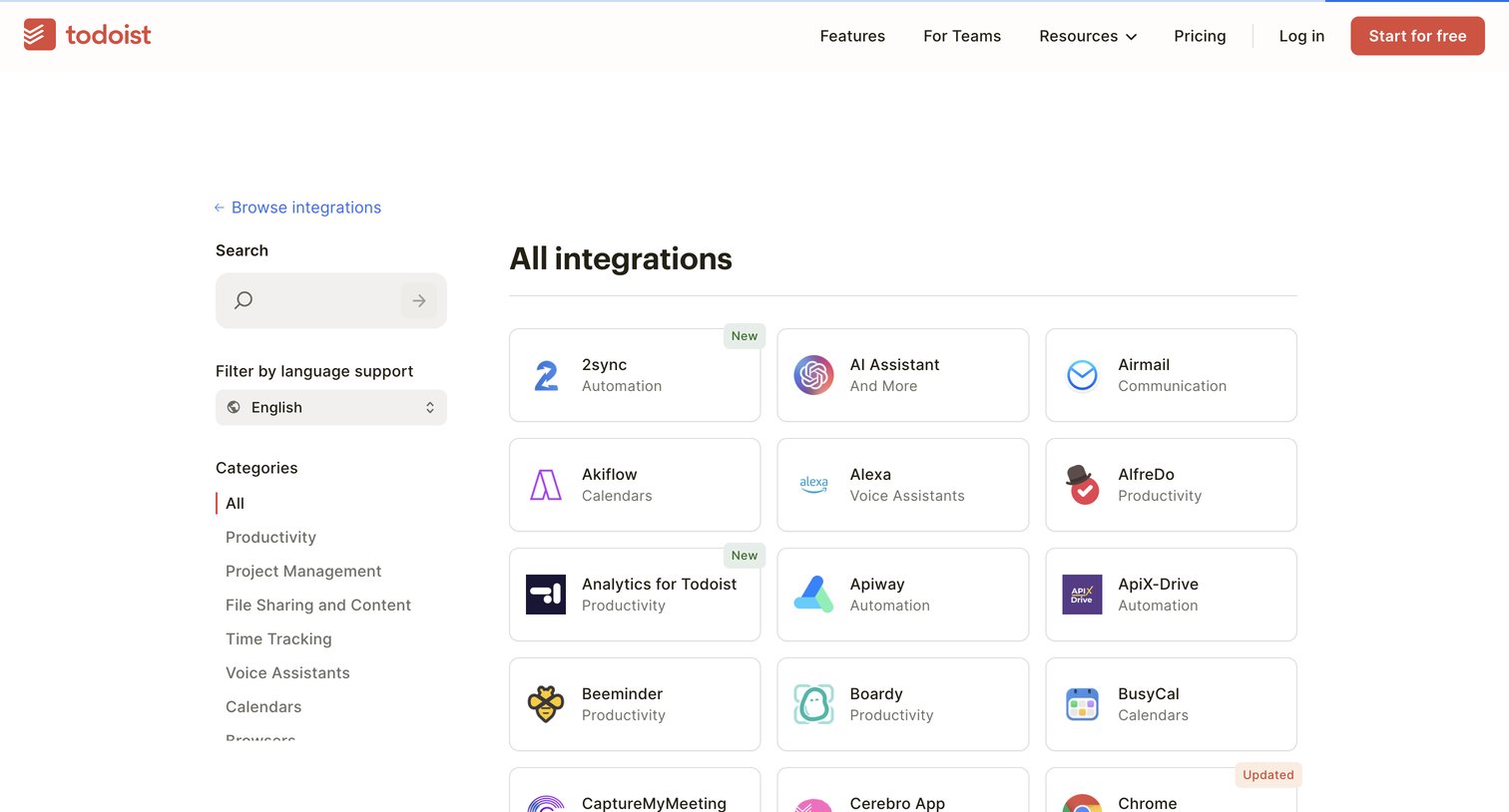Click the Log in link
The height and width of the screenshot is (812, 1509).
pyautogui.click(x=1301, y=36)
